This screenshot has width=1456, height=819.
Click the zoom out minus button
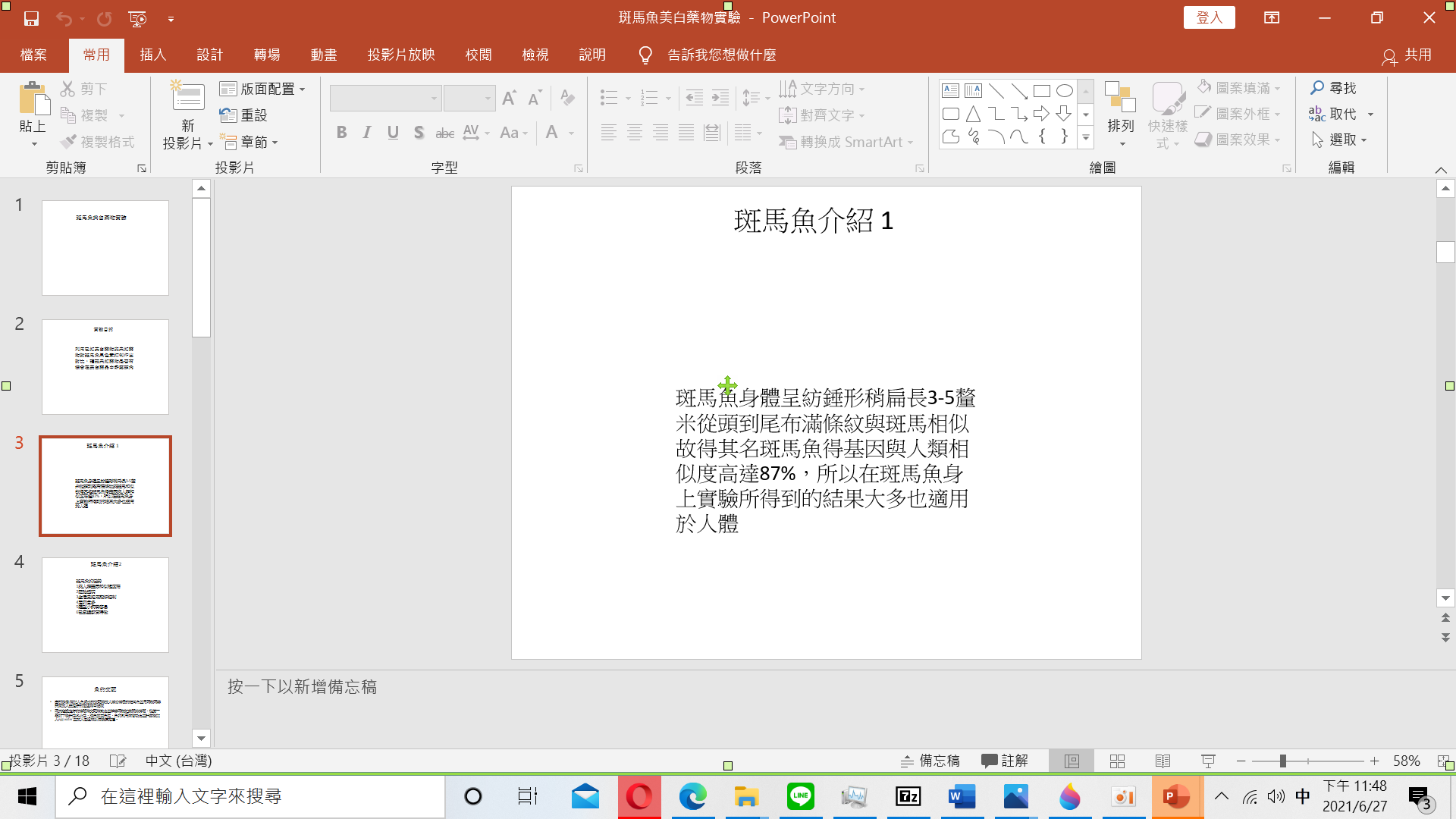pos(1241,761)
